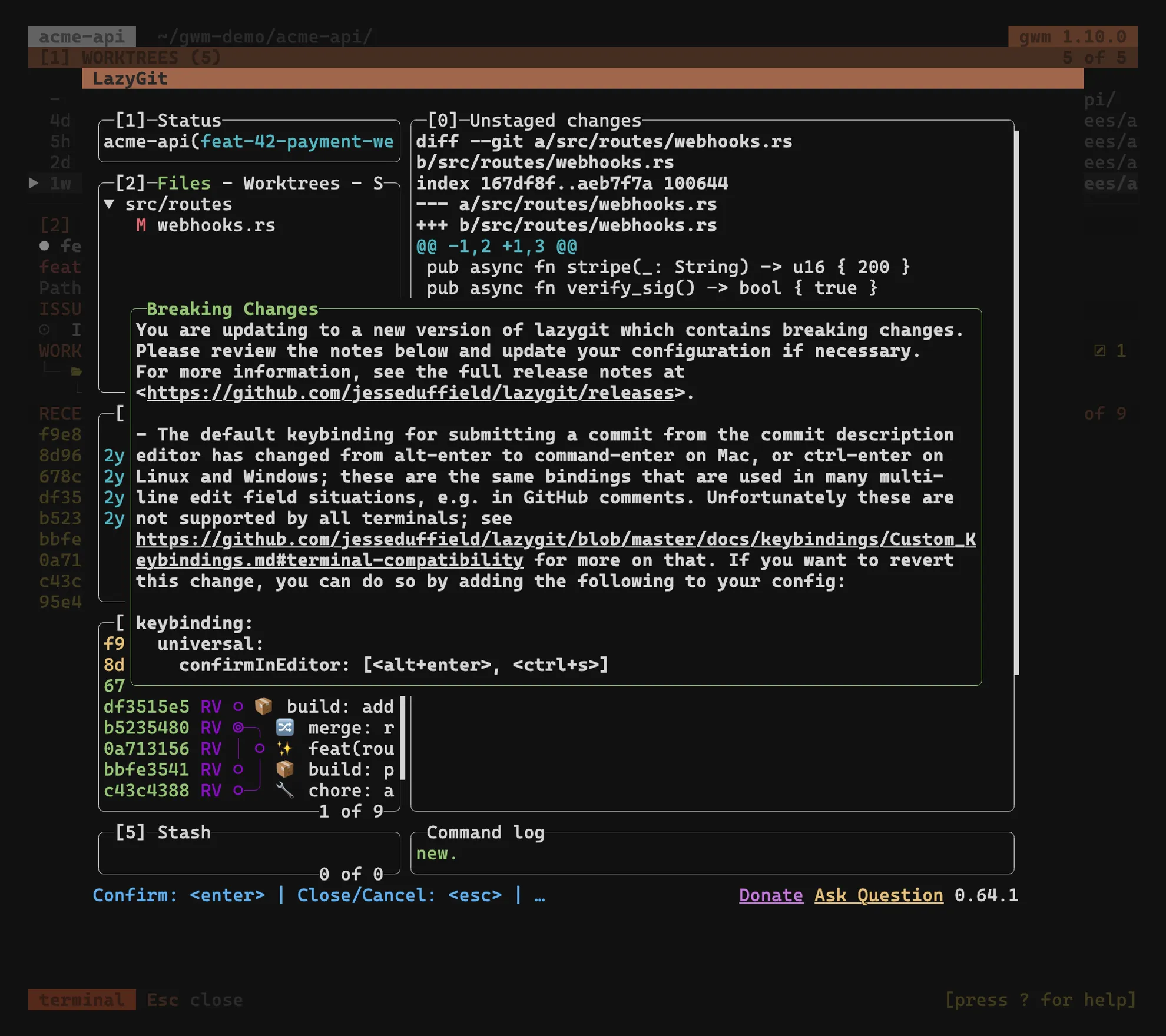The height and width of the screenshot is (1036, 1166).
Task: Click the WORKTREES (5) section header
Action: tap(130, 57)
